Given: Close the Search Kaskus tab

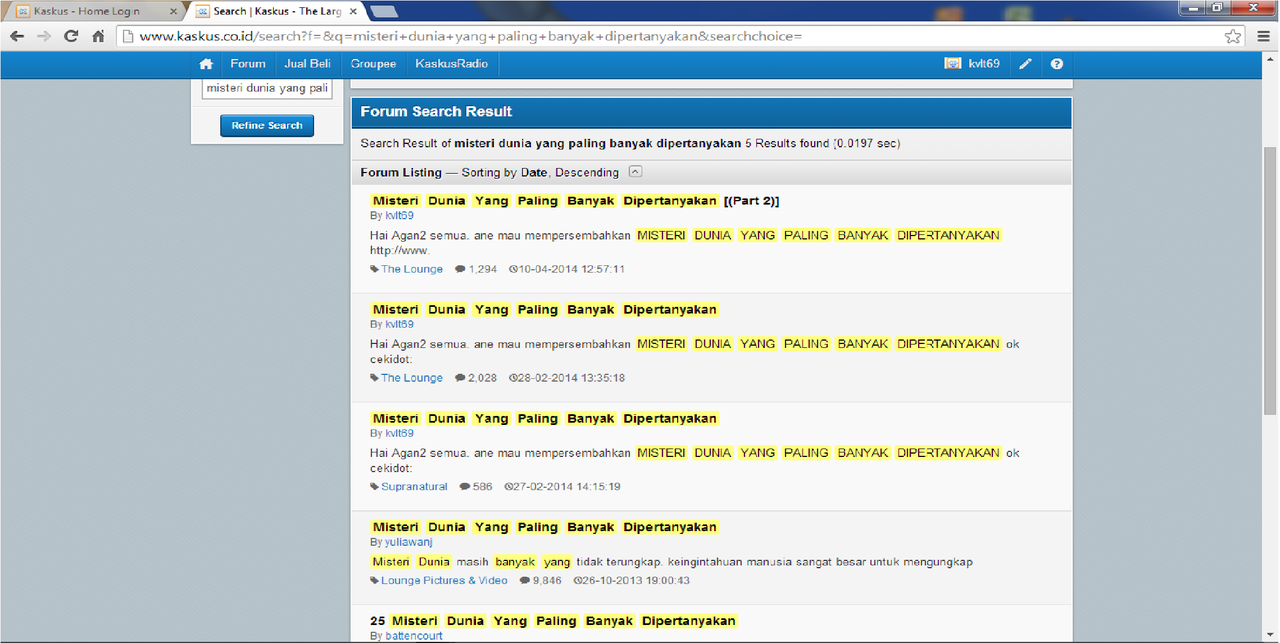Looking at the screenshot, I should (x=353, y=11).
